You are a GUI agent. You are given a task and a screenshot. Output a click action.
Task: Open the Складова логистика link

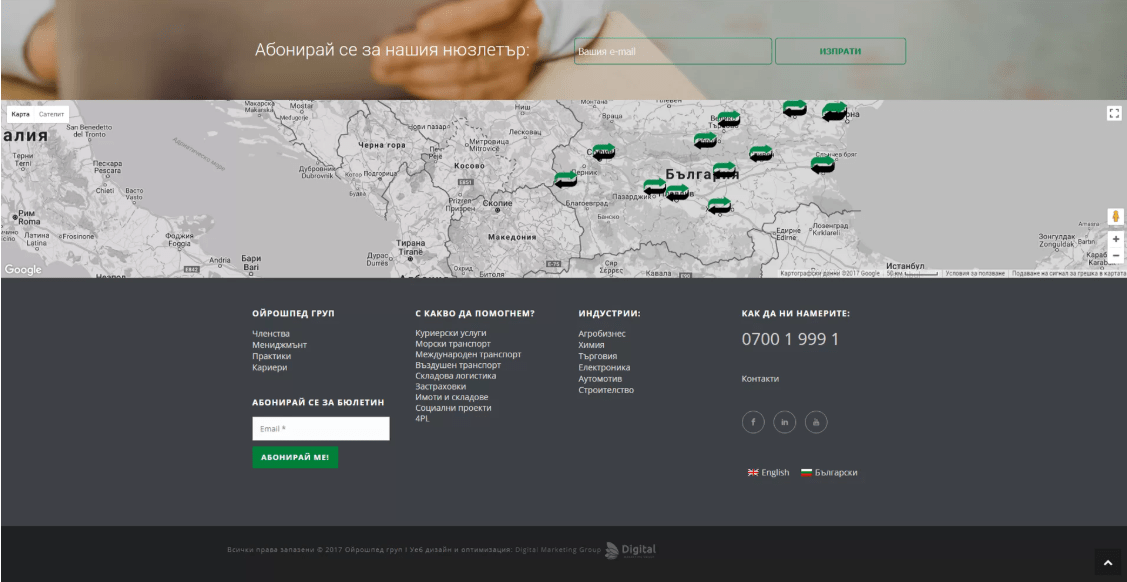pyautogui.click(x=456, y=376)
